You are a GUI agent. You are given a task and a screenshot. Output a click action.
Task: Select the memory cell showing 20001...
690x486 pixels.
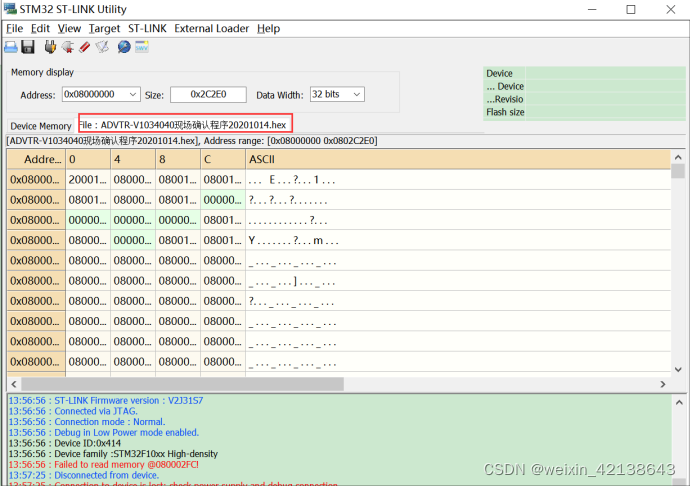pos(88,180)
